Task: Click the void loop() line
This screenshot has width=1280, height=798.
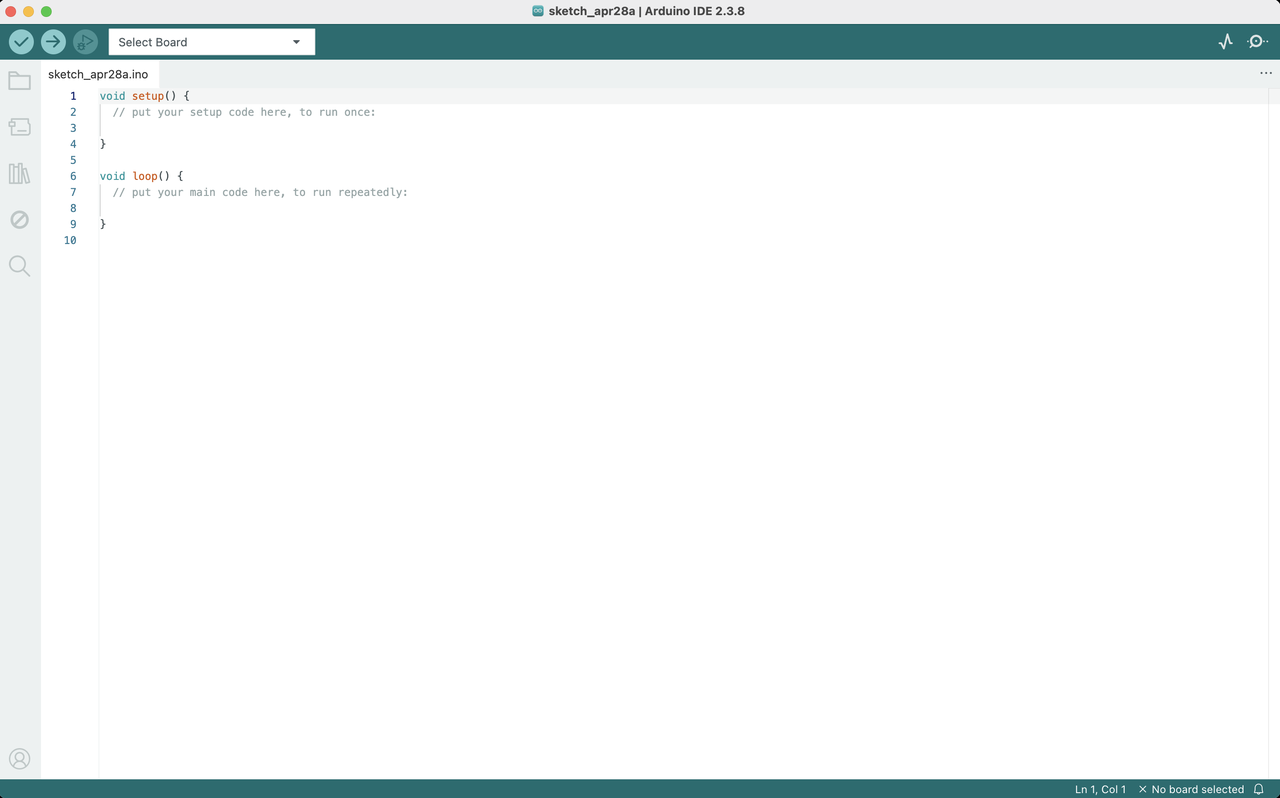Action: click(142, 176)
